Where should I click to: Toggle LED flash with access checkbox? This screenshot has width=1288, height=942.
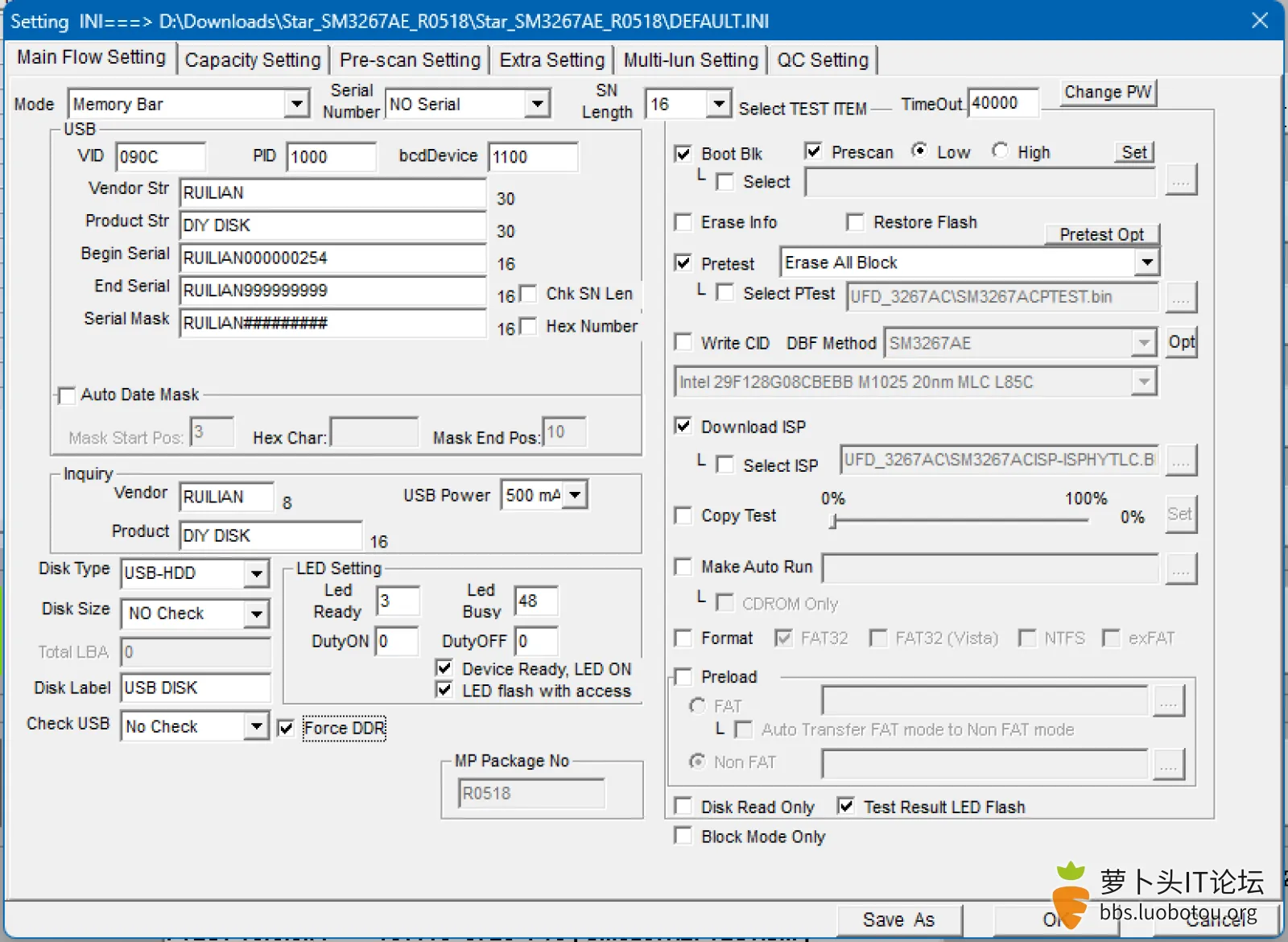coord(444,689)
